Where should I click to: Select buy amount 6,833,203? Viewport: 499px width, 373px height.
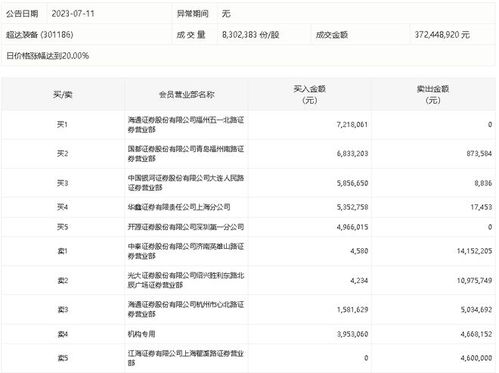352,153
